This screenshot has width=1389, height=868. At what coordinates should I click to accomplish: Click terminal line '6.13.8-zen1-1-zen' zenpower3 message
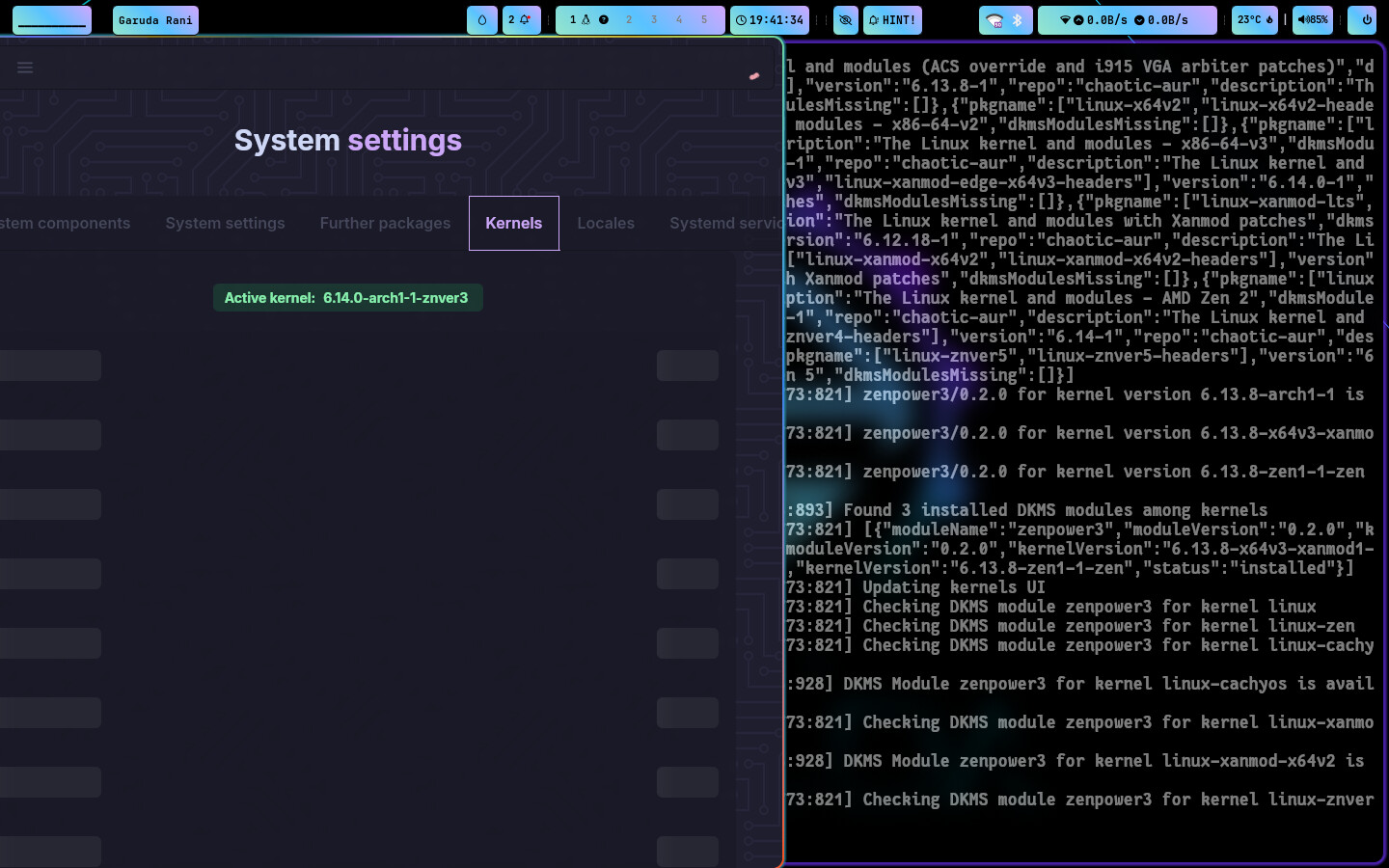tap(1076, 472)
